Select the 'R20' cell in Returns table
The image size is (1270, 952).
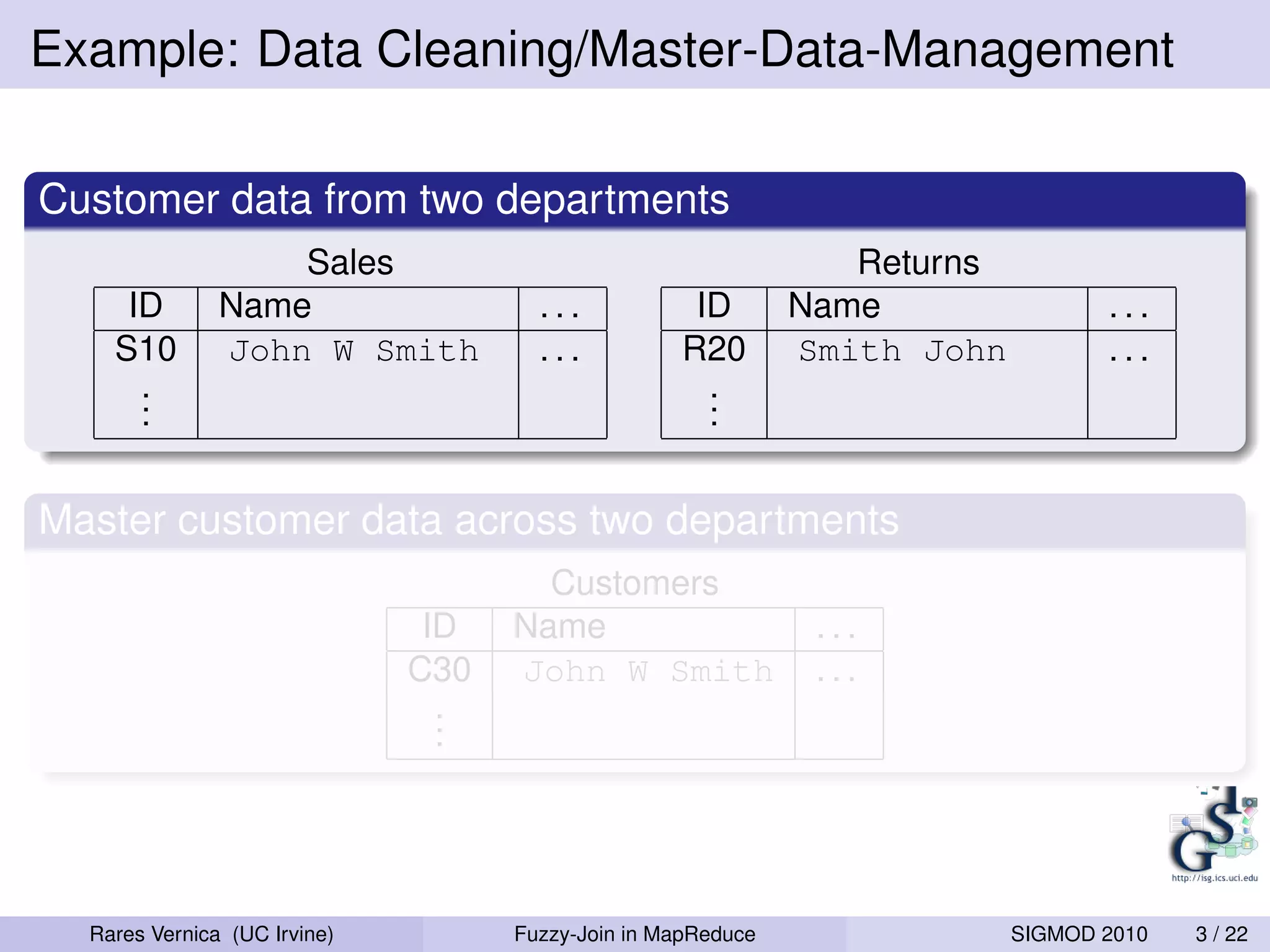click(714, 349)
